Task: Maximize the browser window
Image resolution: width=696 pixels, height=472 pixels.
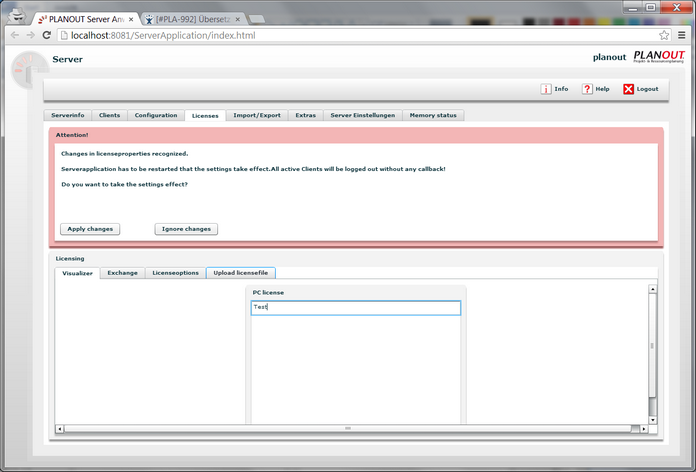Action: pyautogui.click(x=651, y=8)
